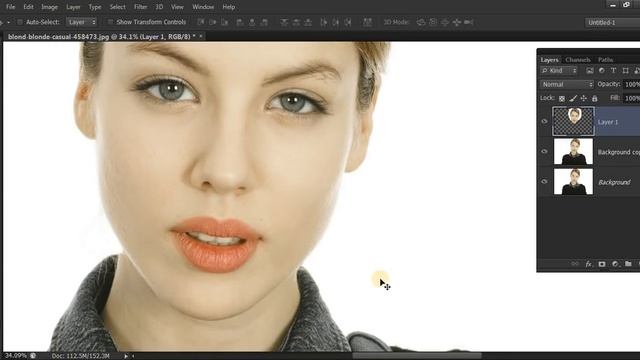Image resolution: width=640 pixels, height=360 pixels.
Task: Click the align left edges icon
Action: 240,22
